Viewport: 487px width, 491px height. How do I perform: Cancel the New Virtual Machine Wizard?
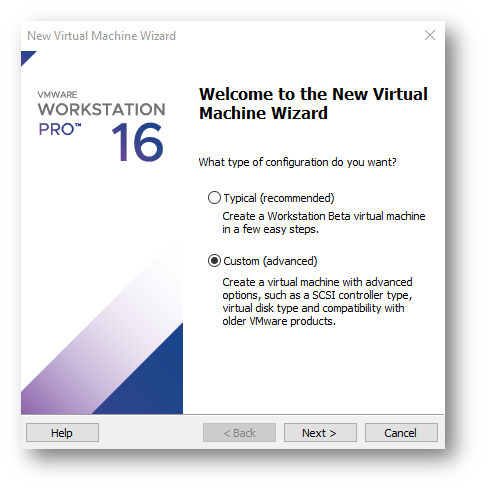click(401, 433)
